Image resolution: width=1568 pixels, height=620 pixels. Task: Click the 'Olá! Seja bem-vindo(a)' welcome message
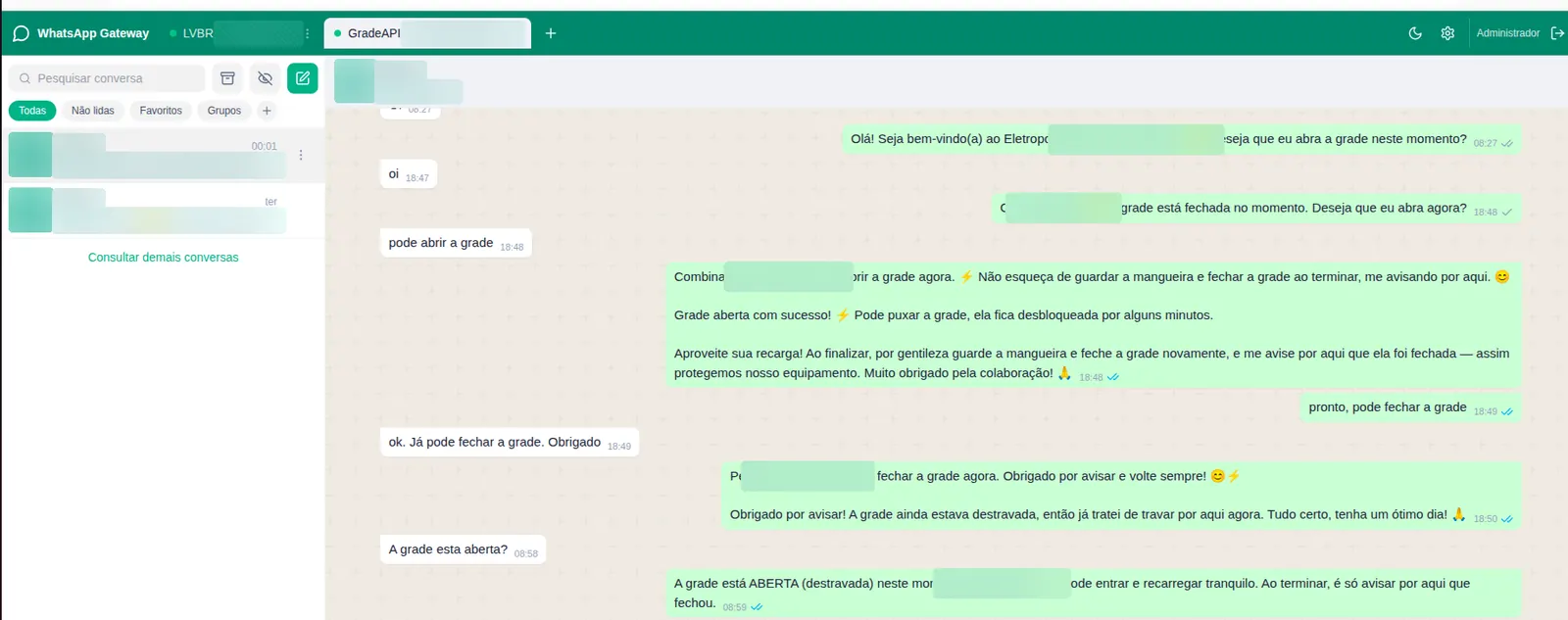(x=1182, y=139)
